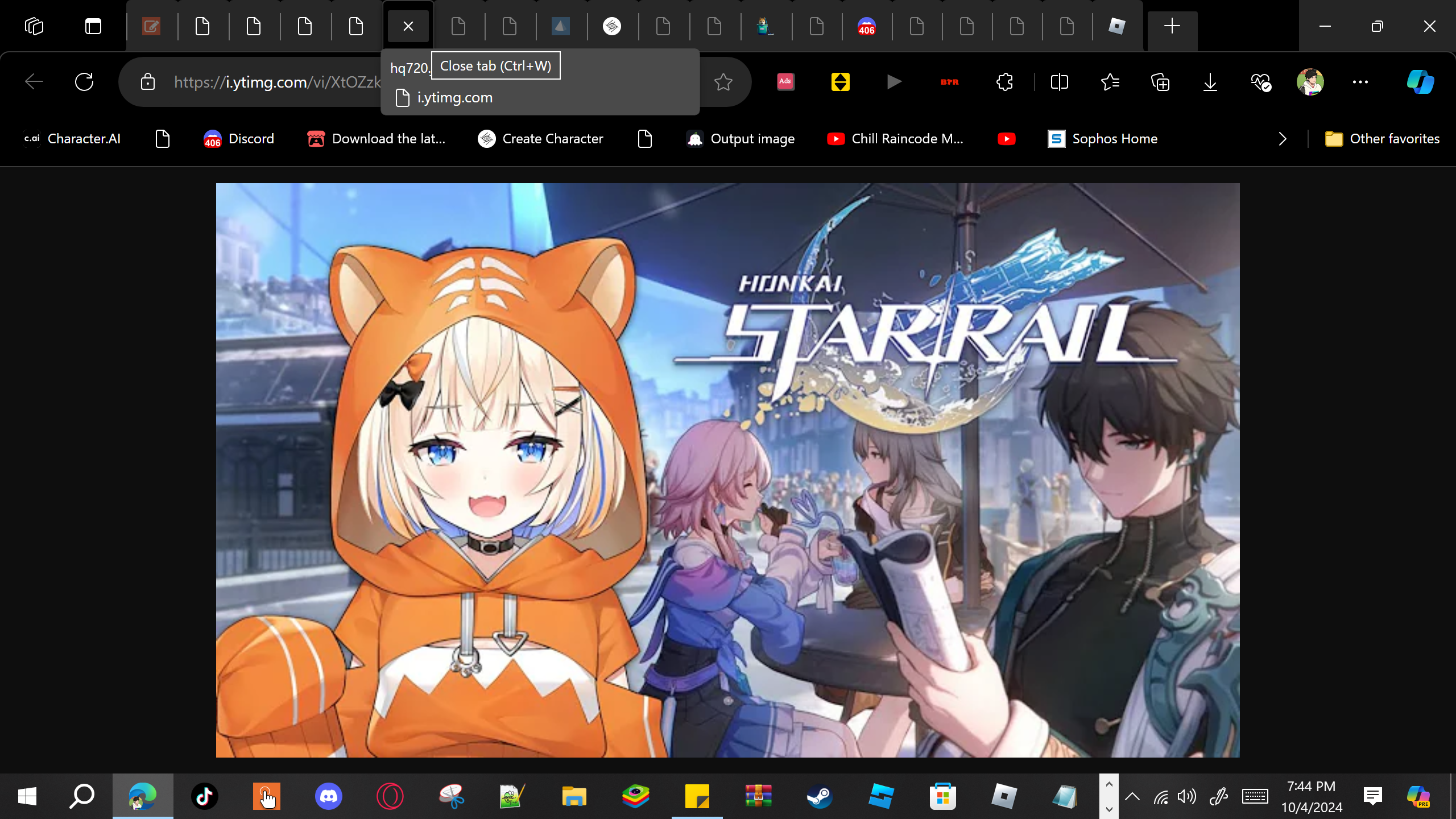Open Microsoft Store from taskbar

click(942, 796)
